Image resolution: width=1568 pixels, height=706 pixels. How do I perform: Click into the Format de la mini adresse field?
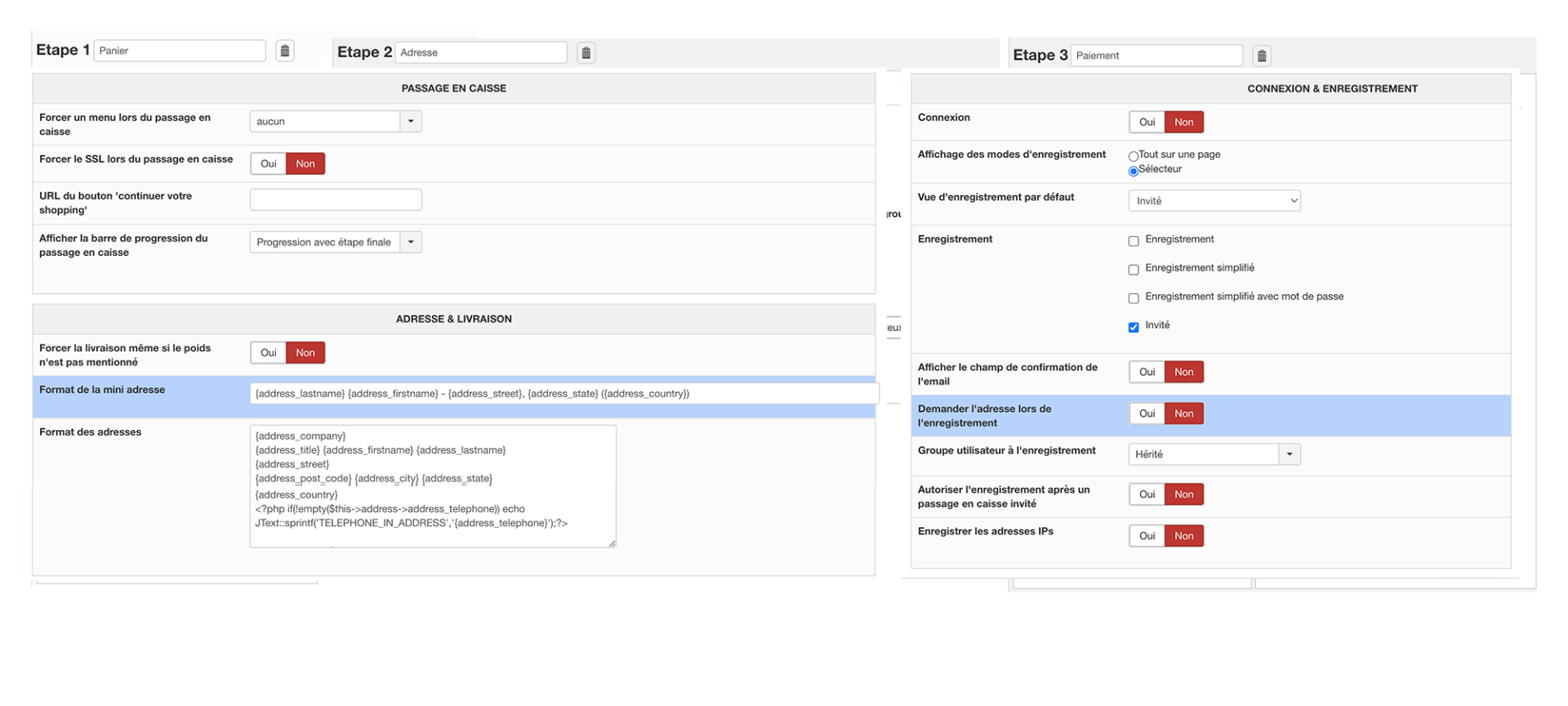pos(563,394)
